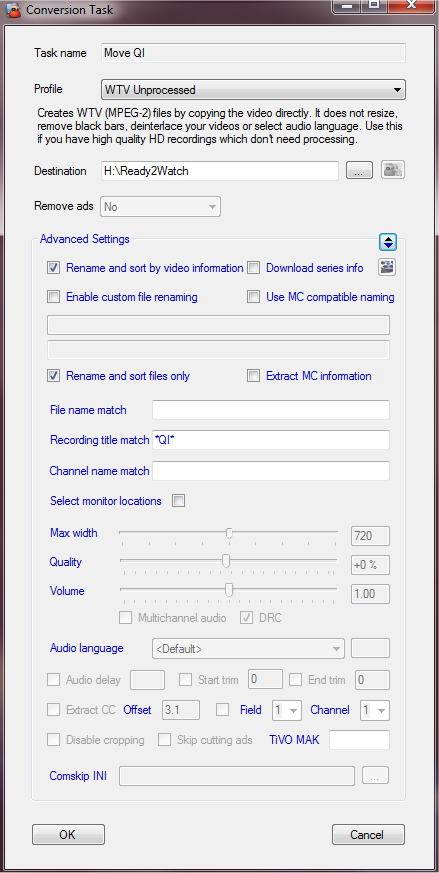Expand the Remove ads dropdown

160,207
